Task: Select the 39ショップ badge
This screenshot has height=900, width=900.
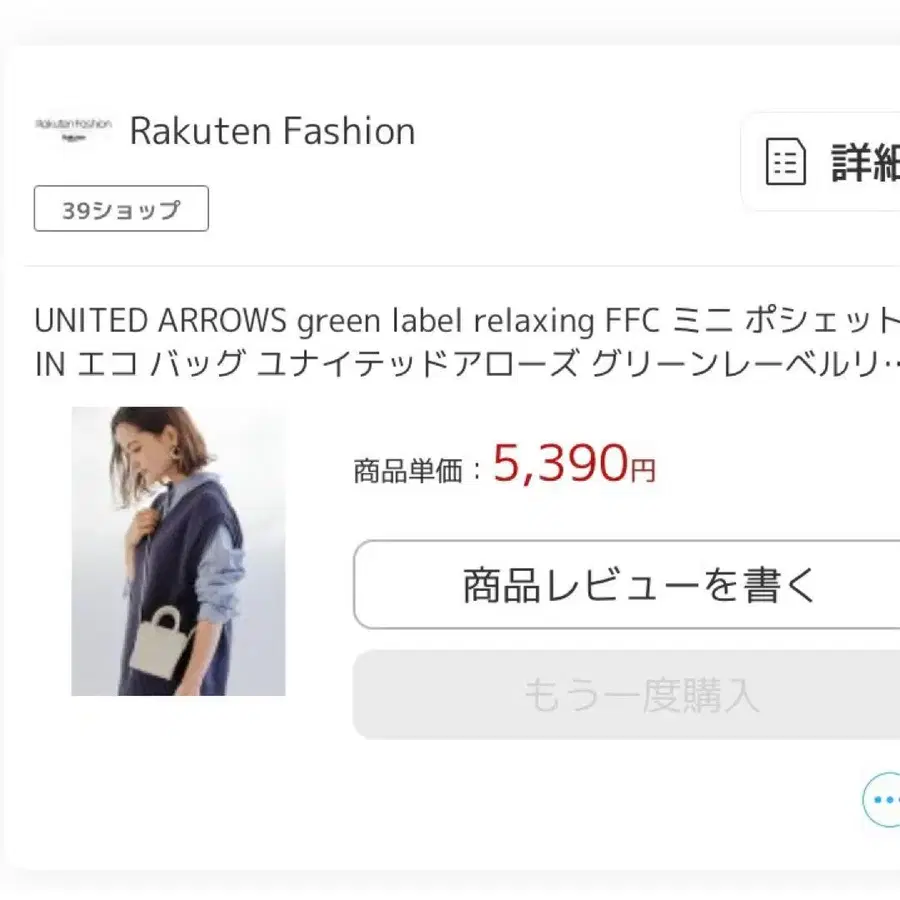Action: (121, 209)
